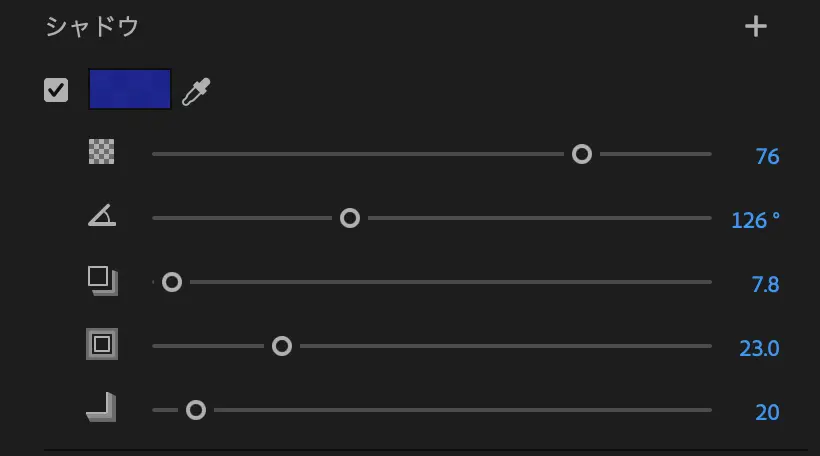Click the opacity value 76
The image size is (820, 456).
(x=767, y=156)
